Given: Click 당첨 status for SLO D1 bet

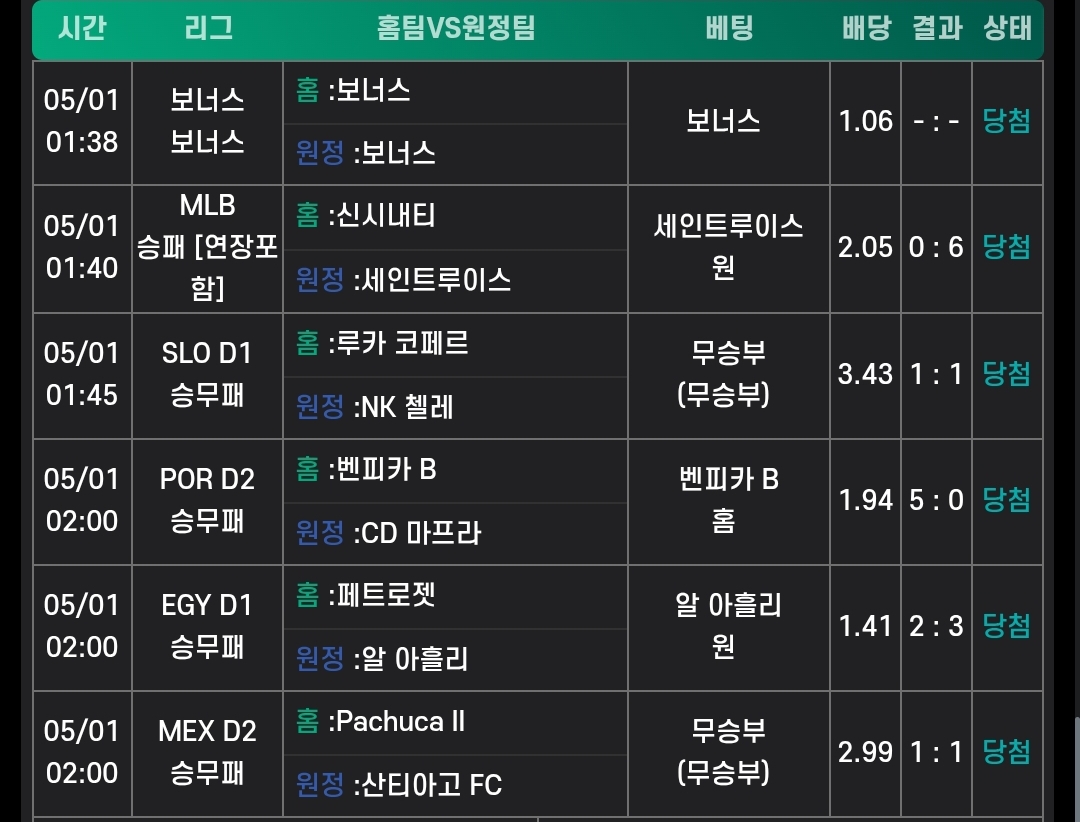Looking at the screenshot, I should (x=1007, y=374).
